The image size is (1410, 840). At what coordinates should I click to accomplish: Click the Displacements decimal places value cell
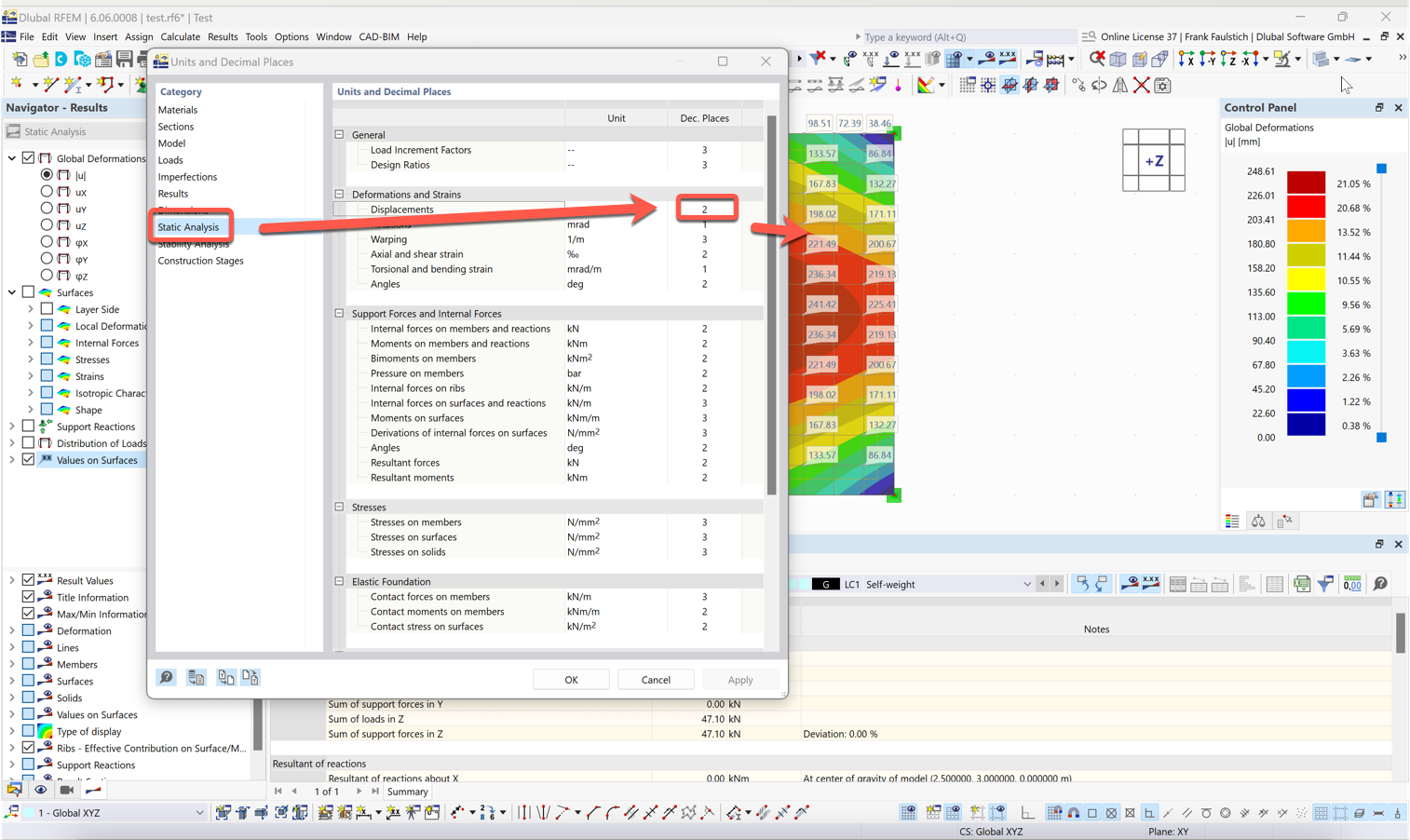coord(705,210)
